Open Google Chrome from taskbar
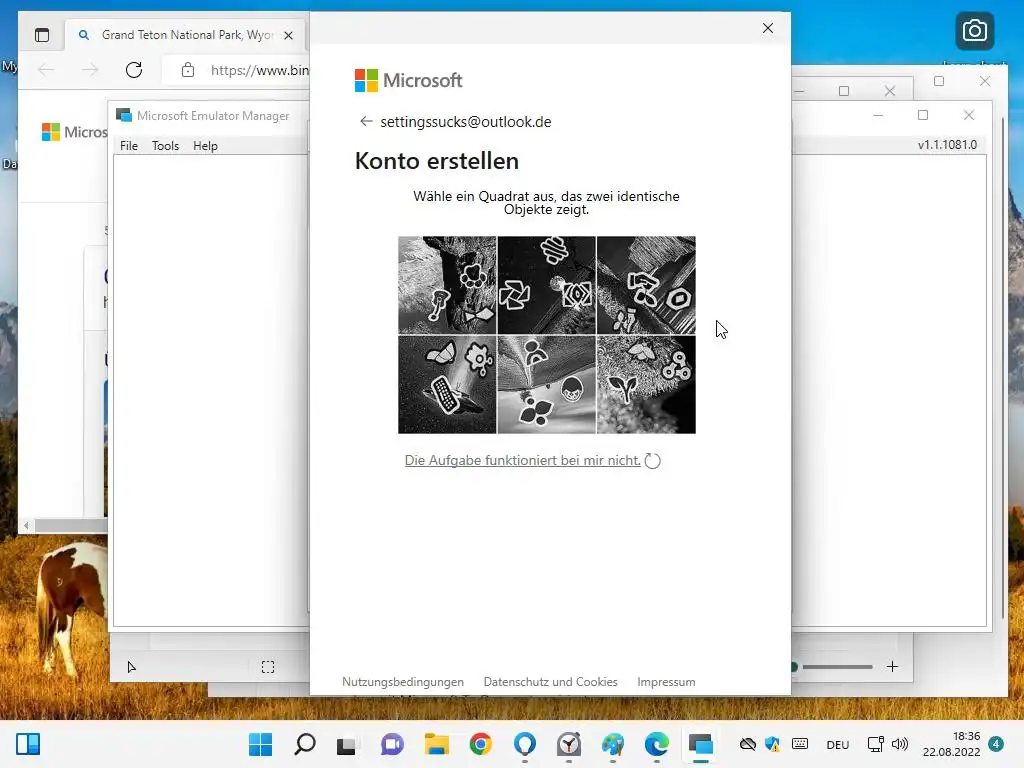This screenshot has width=1024, height=768. point(481,744)
